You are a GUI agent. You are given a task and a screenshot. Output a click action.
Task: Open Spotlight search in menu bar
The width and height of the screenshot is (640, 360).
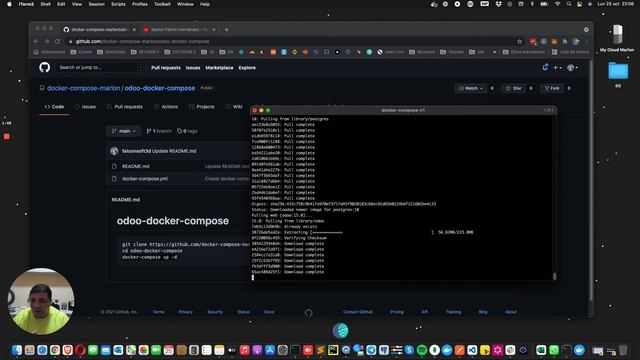coord(569,4)
